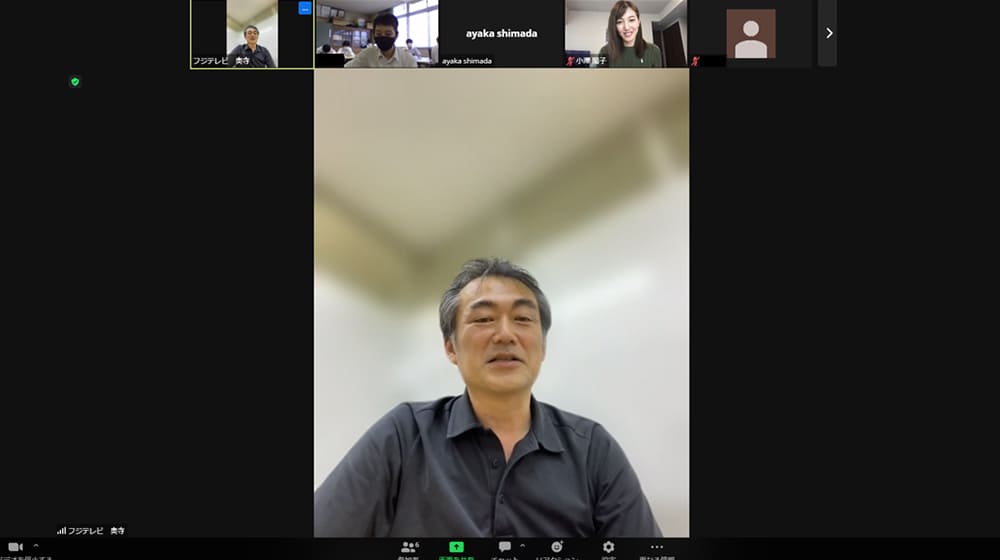This screenshot has height=560, width=1000.
Task: Click the video camera icon in toolbar
Action: [x=15, y=548]
